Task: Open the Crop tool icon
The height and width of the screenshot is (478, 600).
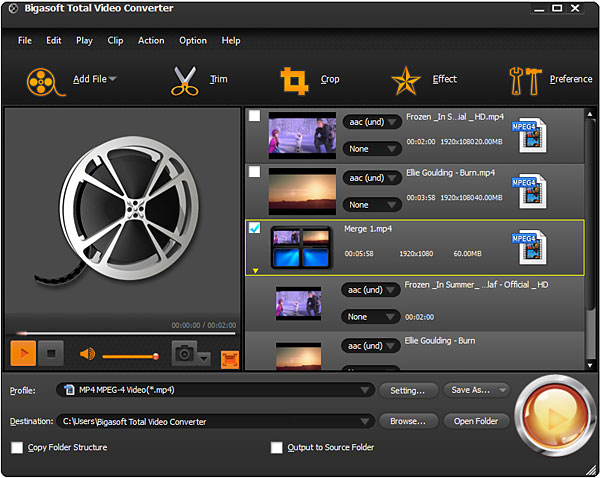Action: [294, 81]
